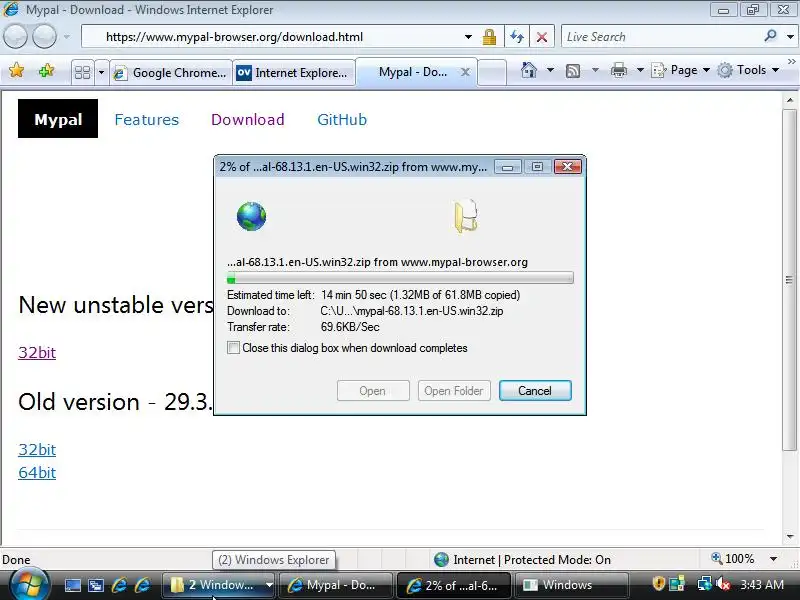Open the Page menu
Image resolution: width=800 pixels, height=600 pixels.
click(x=681, y=70)
